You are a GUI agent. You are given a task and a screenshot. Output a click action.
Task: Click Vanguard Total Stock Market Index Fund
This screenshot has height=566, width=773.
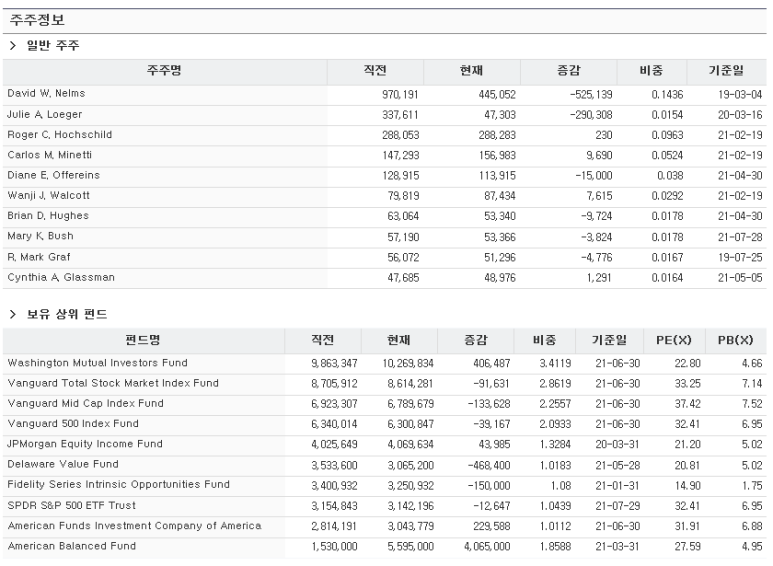113,383
